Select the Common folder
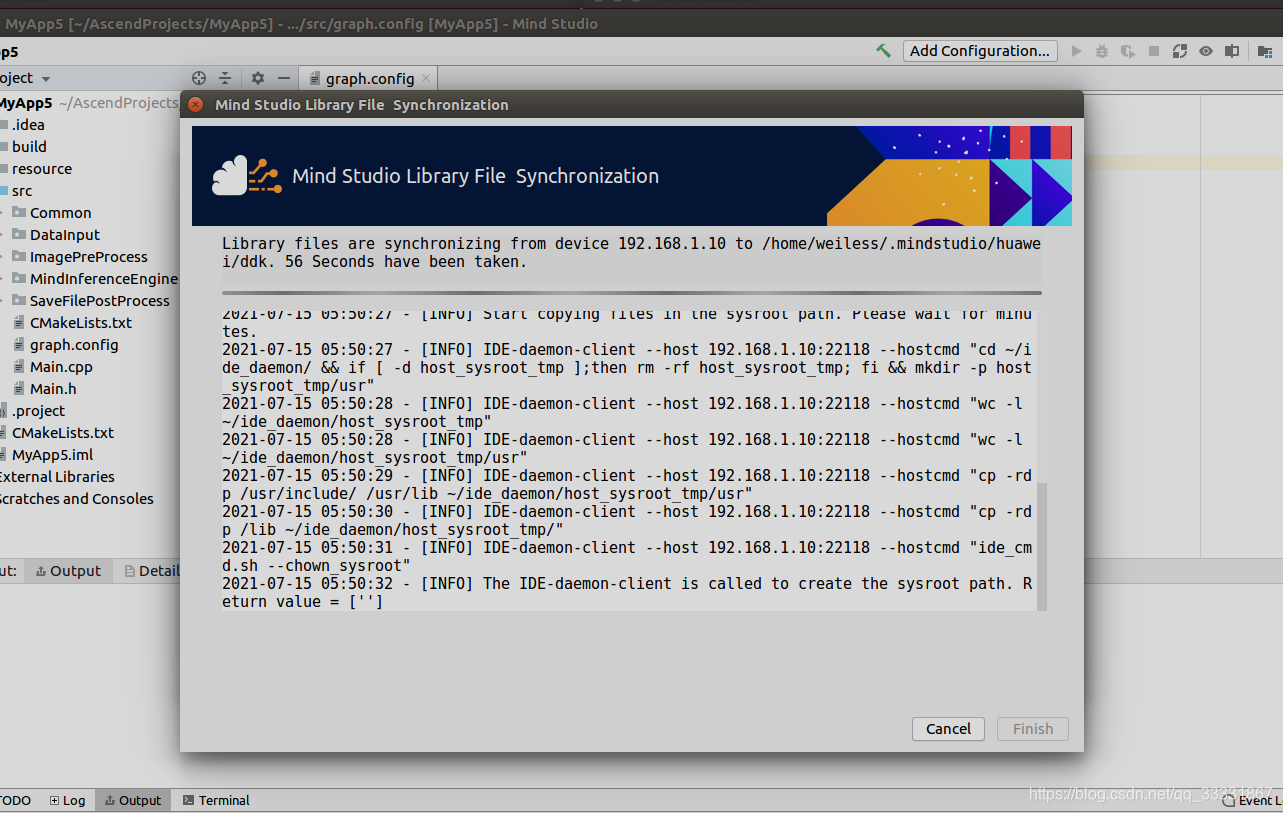 (x=60, y=213)
